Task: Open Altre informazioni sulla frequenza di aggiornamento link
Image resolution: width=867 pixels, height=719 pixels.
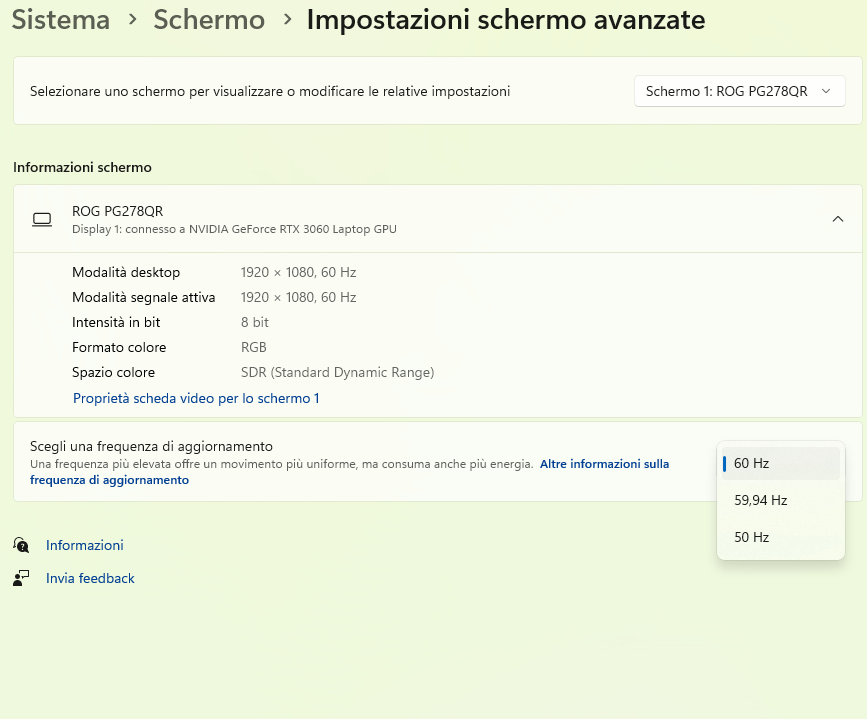Action: coord(349,472)
